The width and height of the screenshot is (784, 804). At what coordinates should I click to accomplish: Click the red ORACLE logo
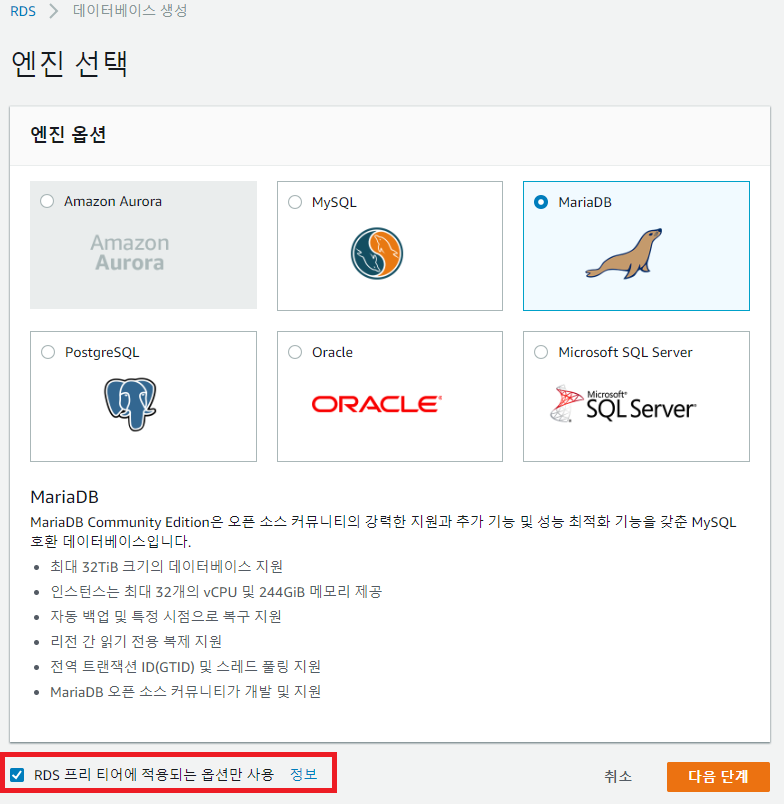[x=377, y=404]
